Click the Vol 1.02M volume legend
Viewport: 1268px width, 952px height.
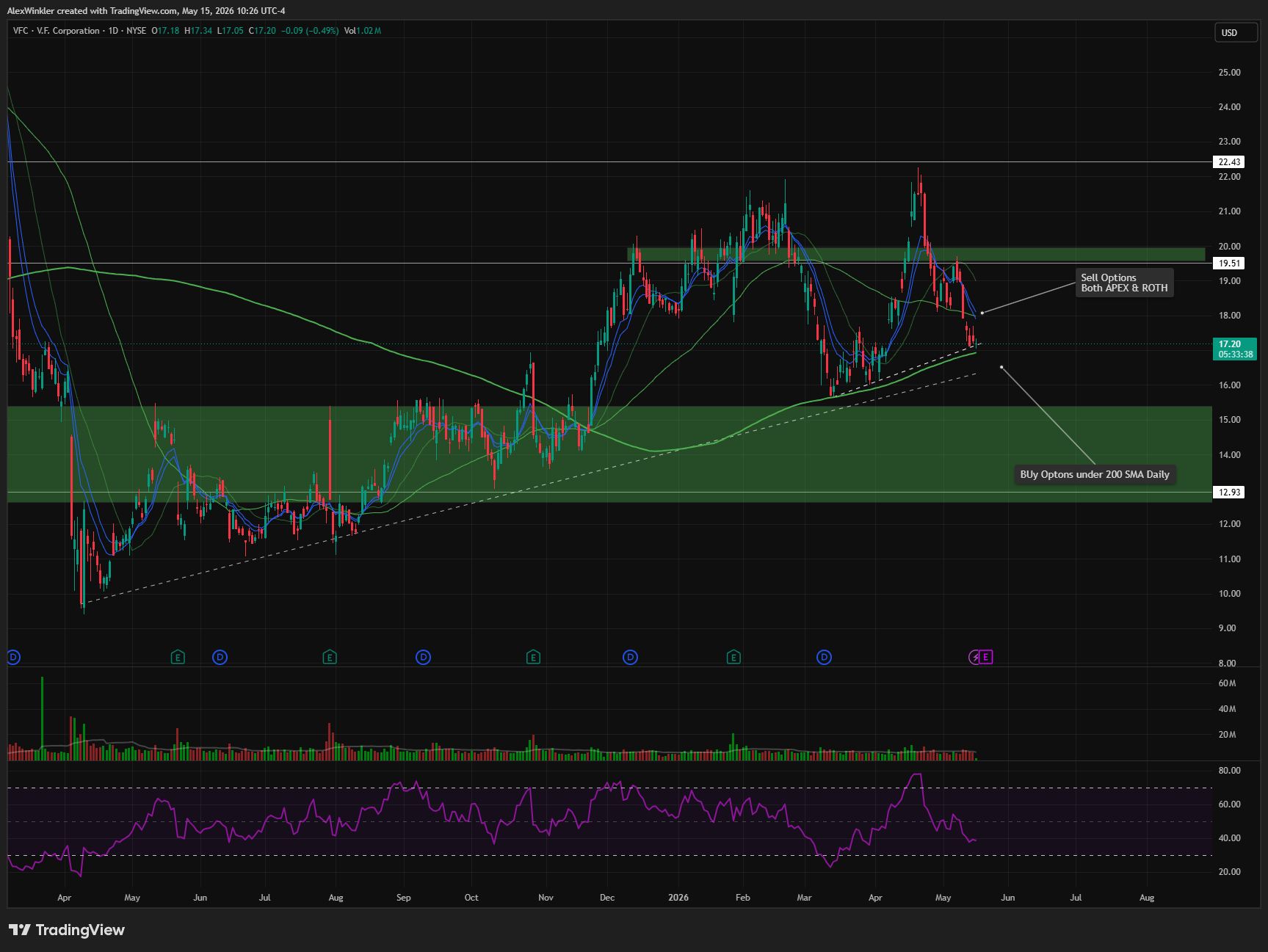[363, 31]
